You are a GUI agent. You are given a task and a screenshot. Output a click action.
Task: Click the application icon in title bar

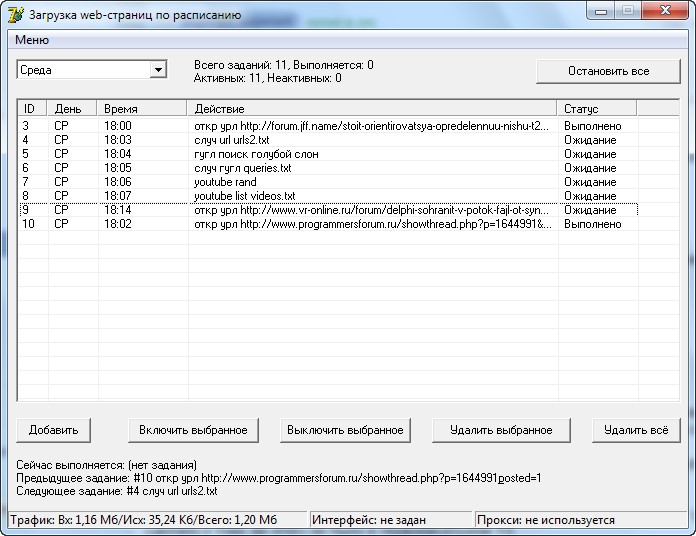pos(16,14)
